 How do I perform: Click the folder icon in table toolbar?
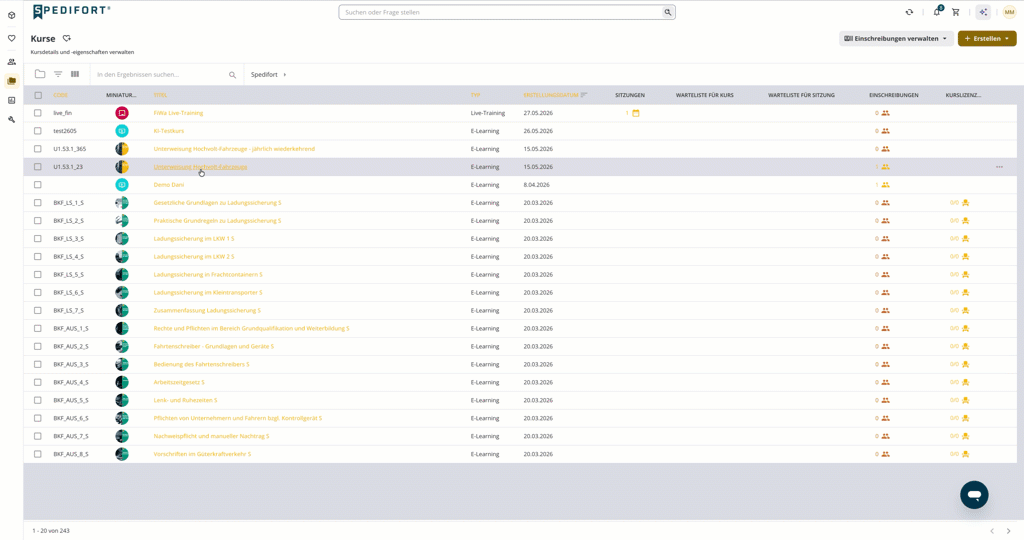(40, 74)
